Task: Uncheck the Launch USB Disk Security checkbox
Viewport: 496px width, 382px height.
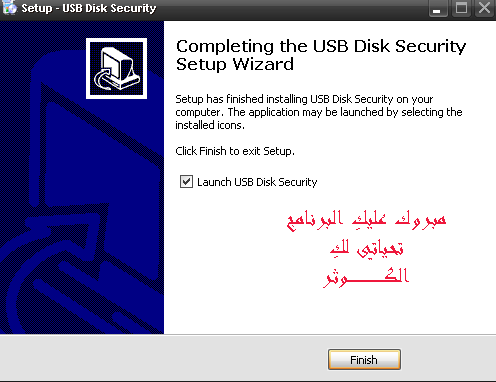Action: pos(186,182)
